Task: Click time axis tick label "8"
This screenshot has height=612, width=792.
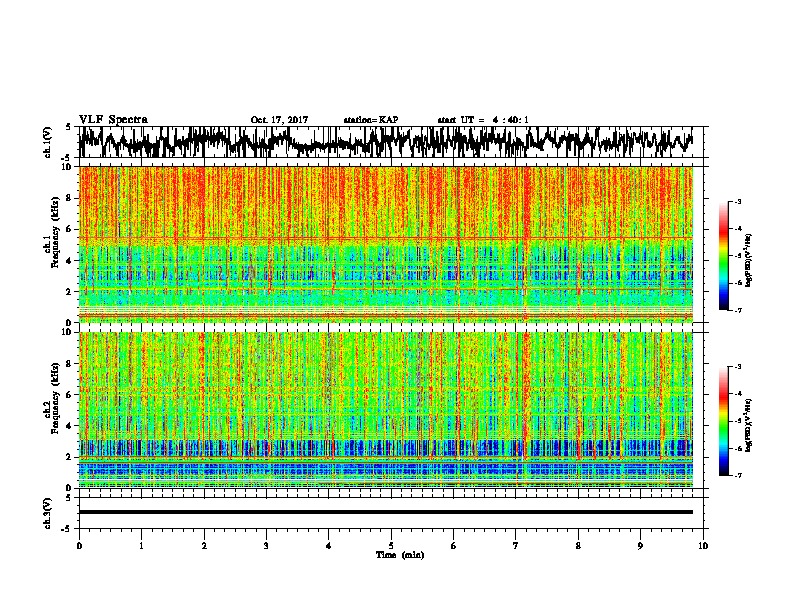Action: tap(578, 546)
